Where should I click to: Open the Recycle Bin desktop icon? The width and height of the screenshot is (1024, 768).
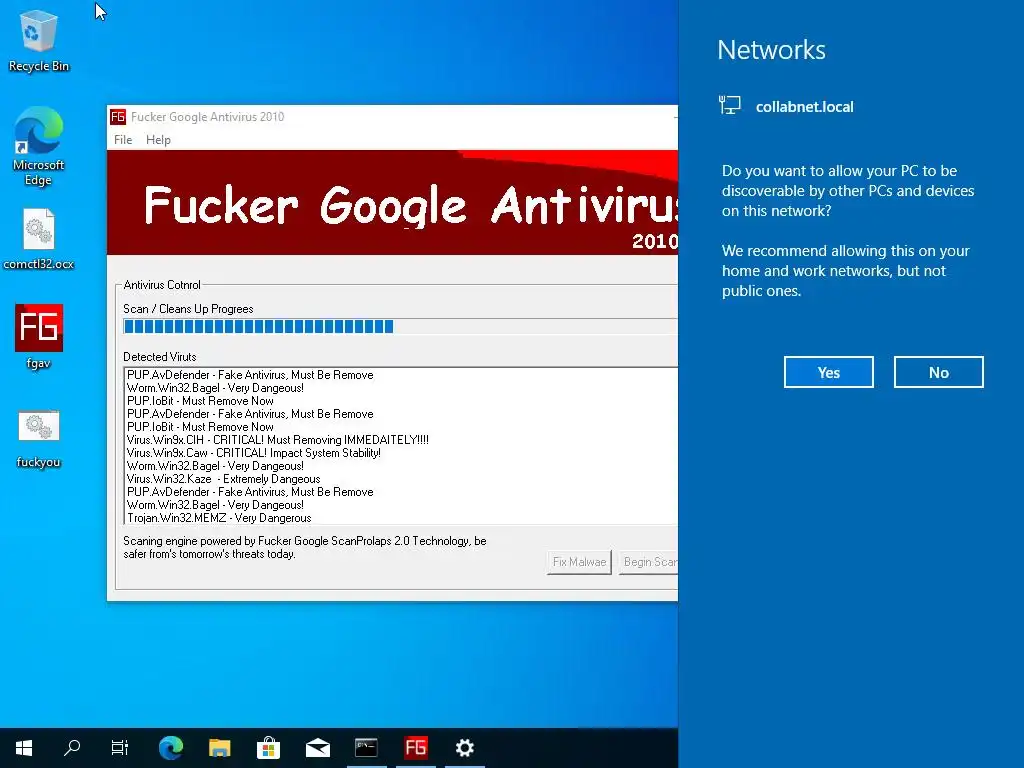(39, 41)
